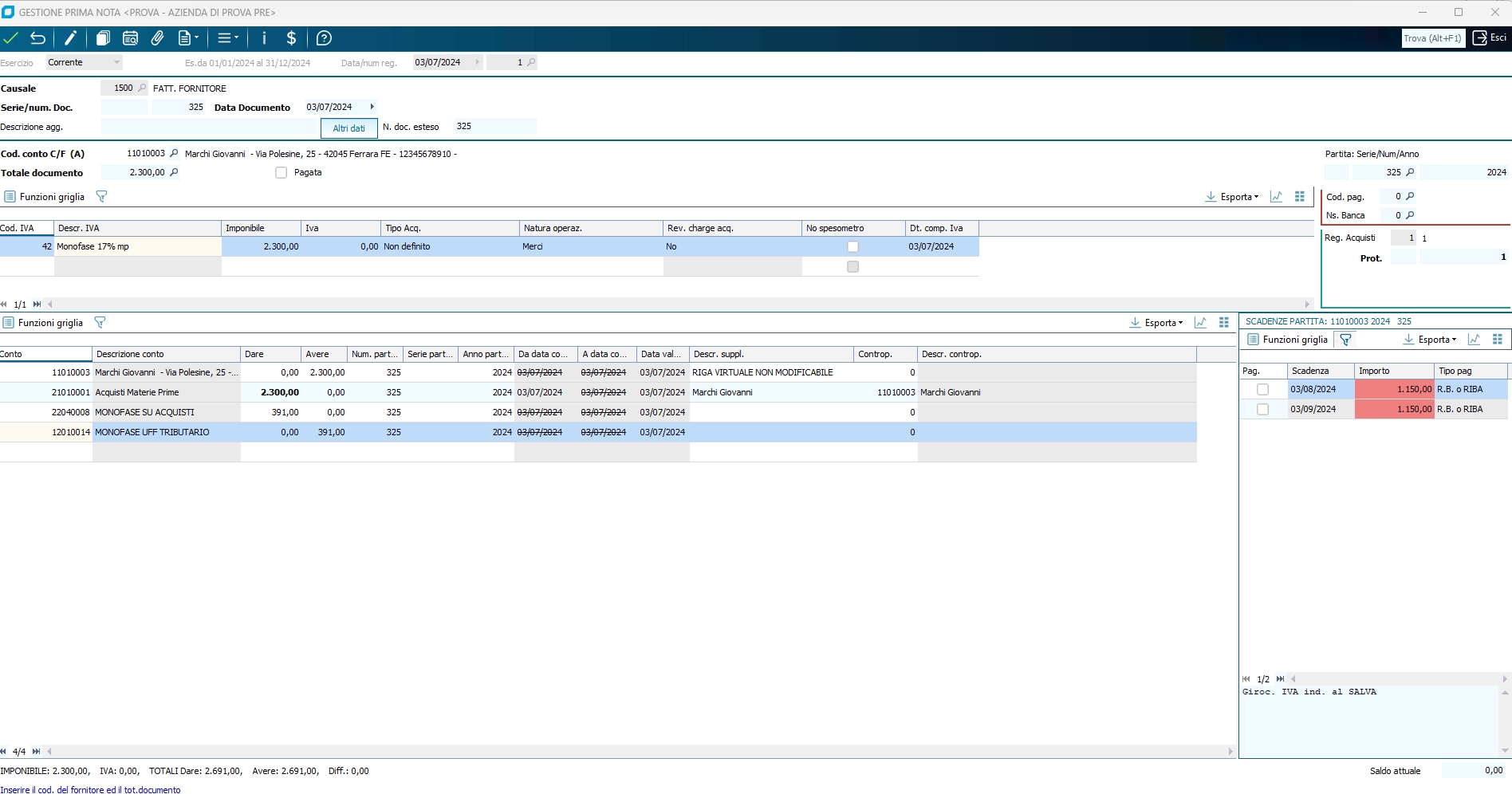Open Funzioni griglia menu in IVA grid
This screenshot has width=1512, height=794.
45,197
